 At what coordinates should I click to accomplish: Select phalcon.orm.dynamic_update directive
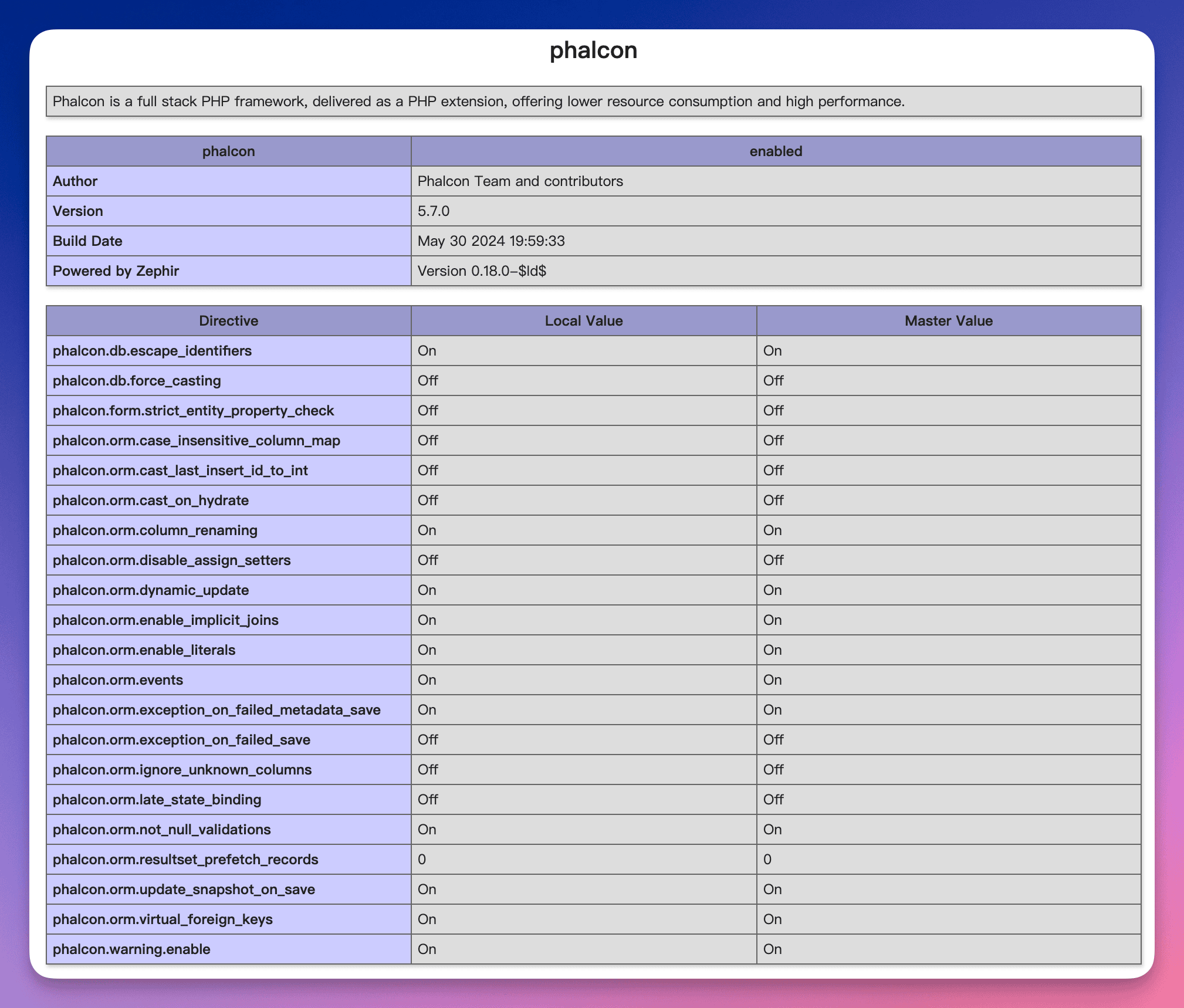coord(151,590)
